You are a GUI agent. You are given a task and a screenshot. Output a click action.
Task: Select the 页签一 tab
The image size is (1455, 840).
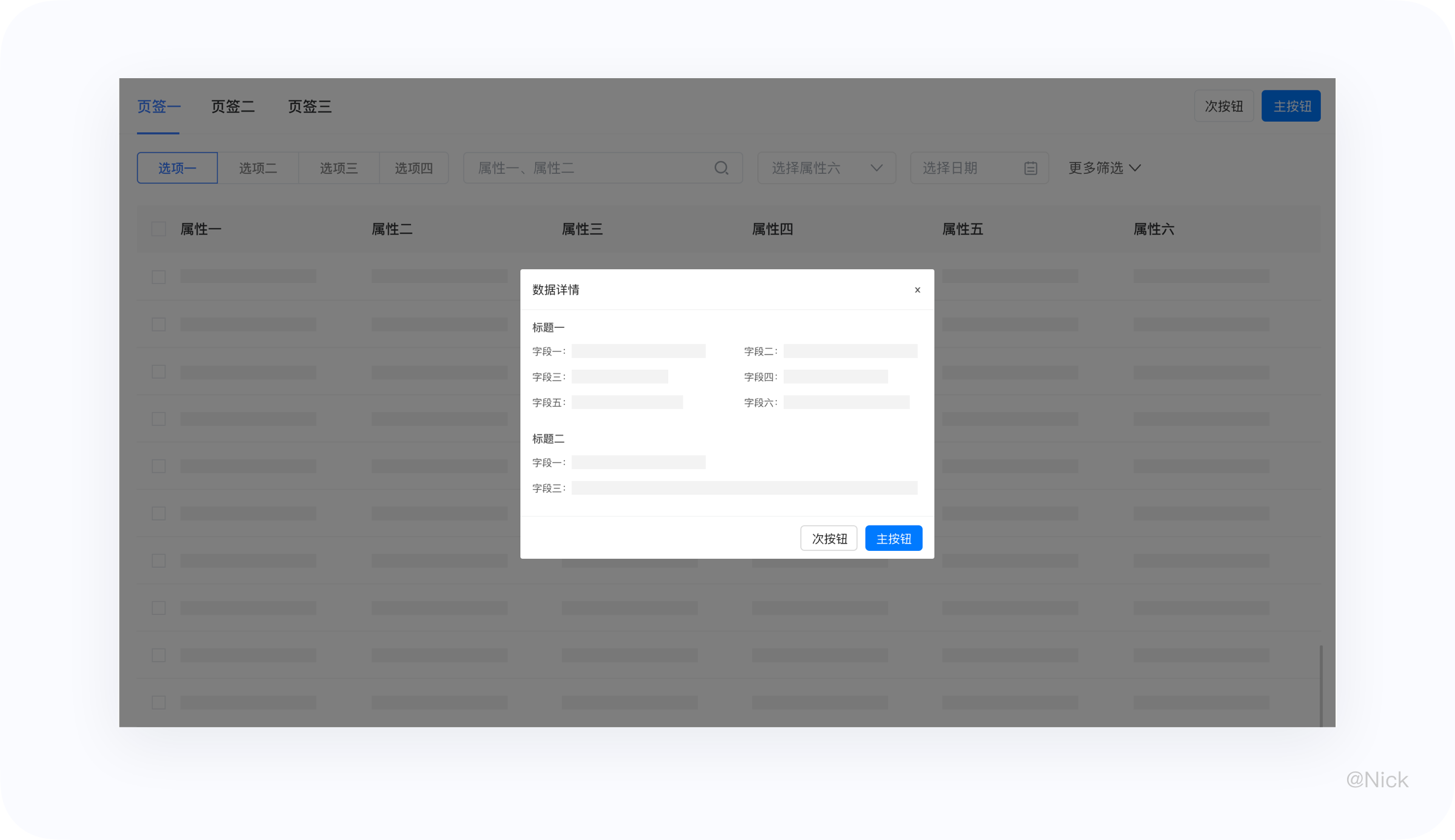click(158, 107)
